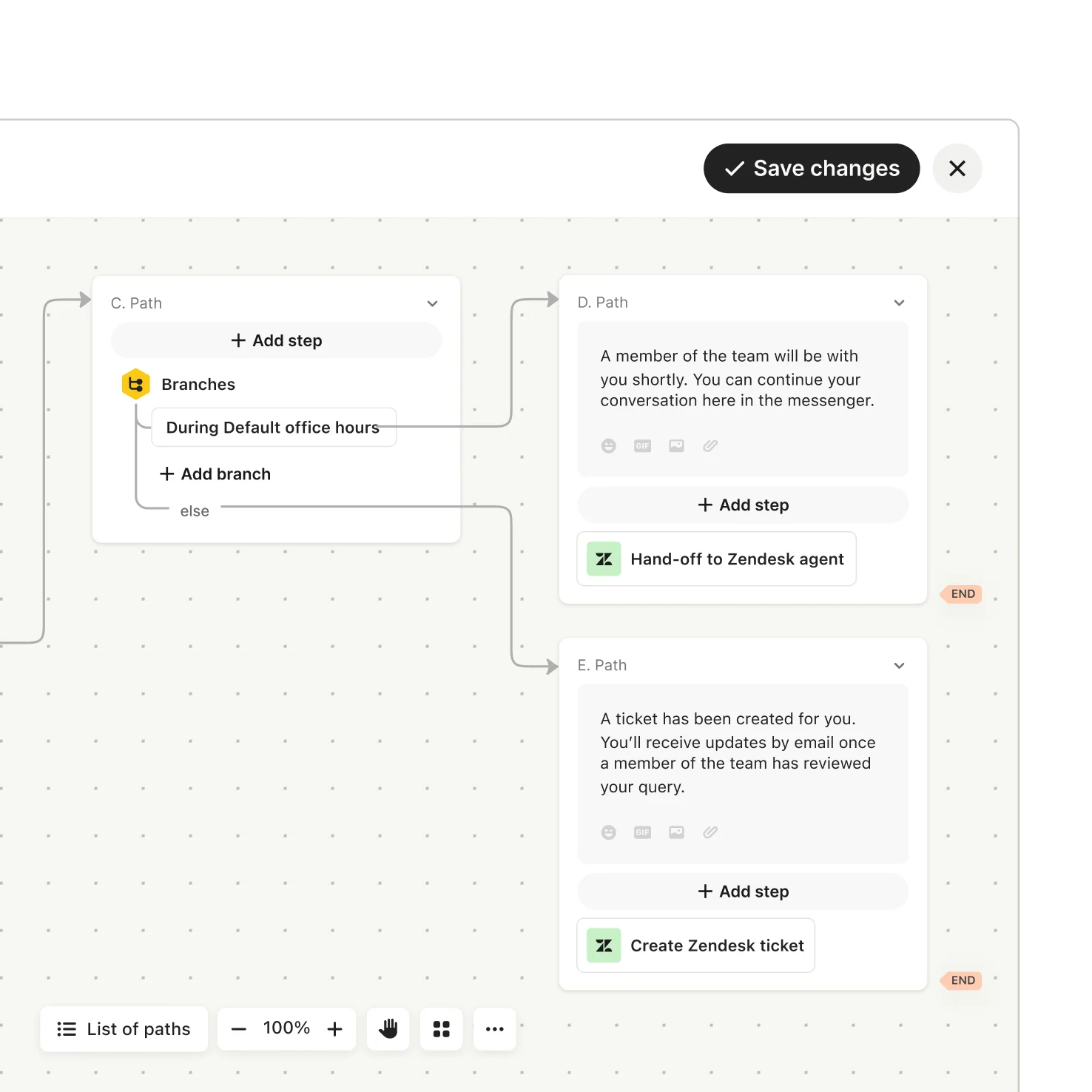1092x1092 pixels.
Task: Open the emoji picker in D. Path message
Action: [x=608, y=445]
